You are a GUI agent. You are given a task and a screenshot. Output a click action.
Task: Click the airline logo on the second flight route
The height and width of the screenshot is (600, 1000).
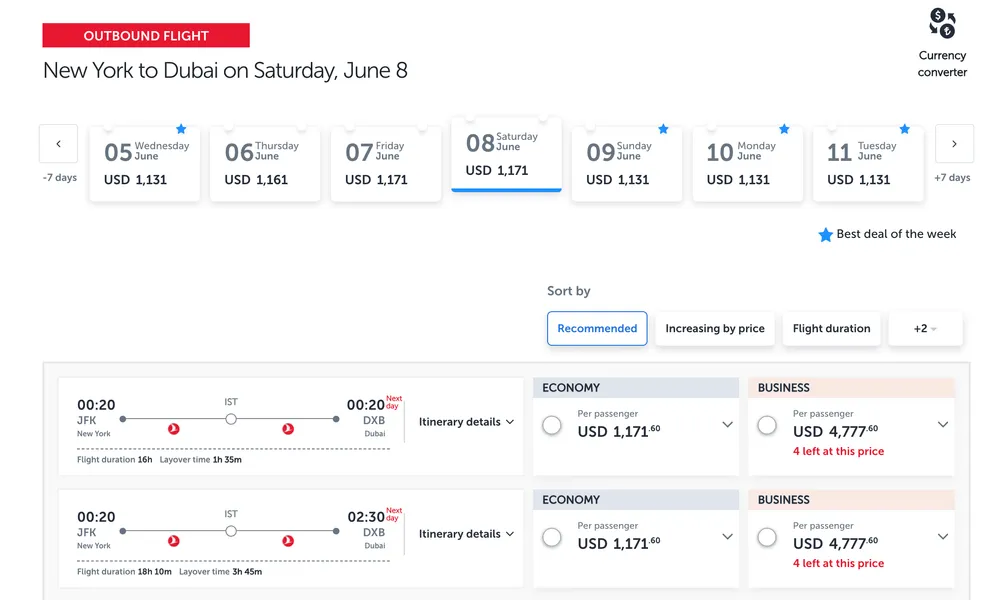(174, 540)
